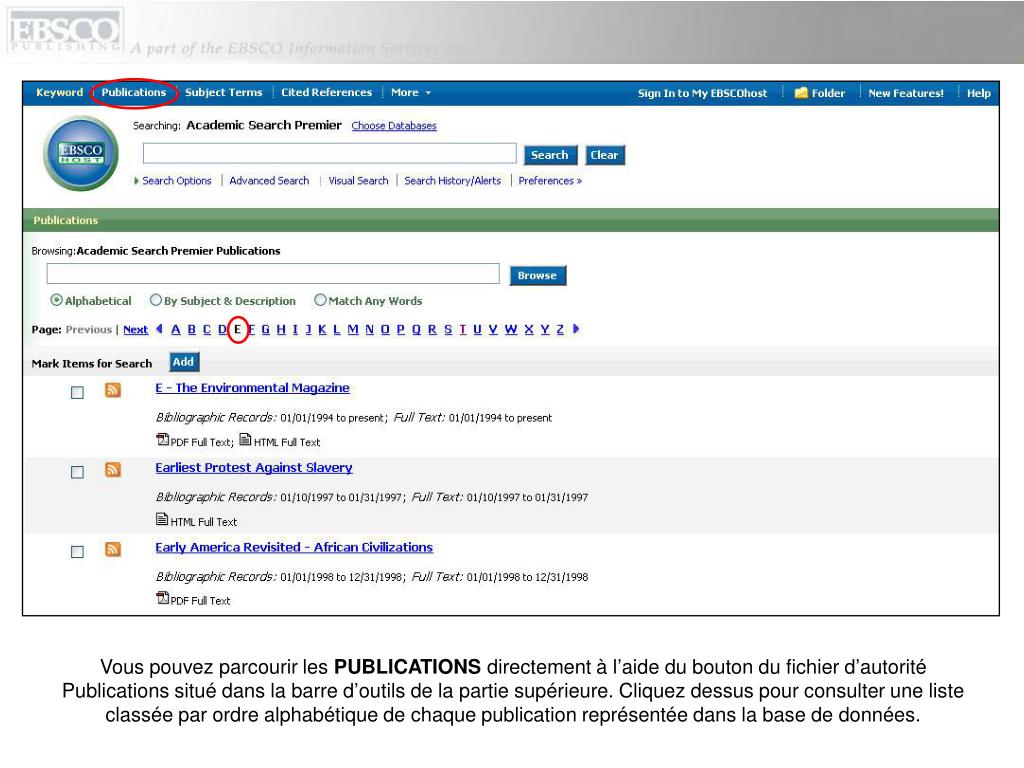The height and width of the screenshot is (768, 1024).
Task: Open E - The Environmental Magazine title link
Action: tap(252, 388)
